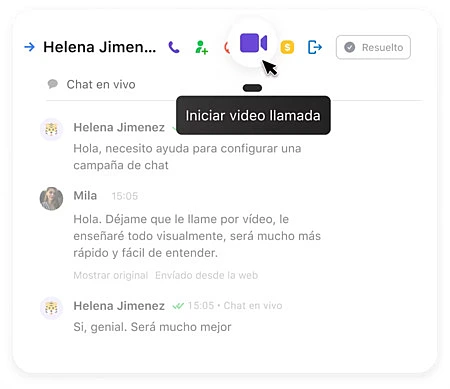Open Helena Jimenez avatar on last message
Image resolution: width=450 pixels, height=389 pixels.
51,308
